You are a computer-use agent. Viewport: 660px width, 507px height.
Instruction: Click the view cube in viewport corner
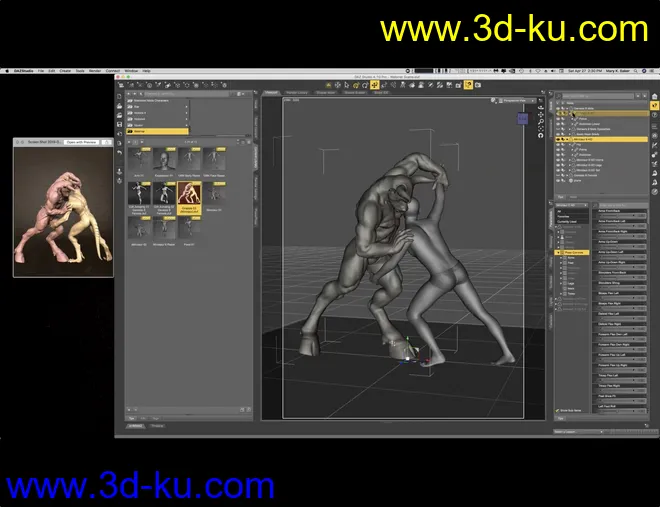pyautogui.click(x=521, y=119)
